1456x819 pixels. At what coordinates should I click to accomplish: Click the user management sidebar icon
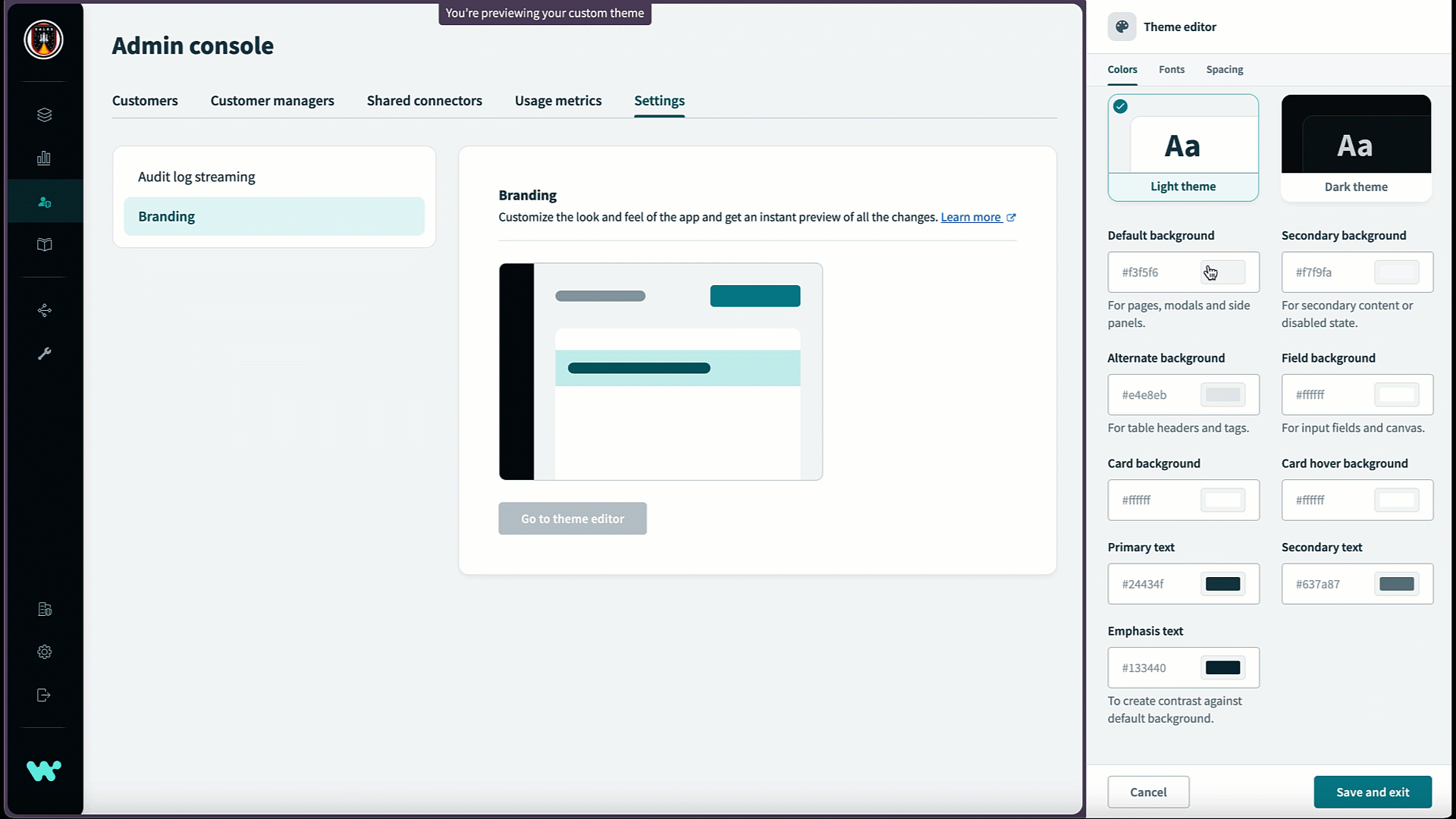click(x=44, y=202)
